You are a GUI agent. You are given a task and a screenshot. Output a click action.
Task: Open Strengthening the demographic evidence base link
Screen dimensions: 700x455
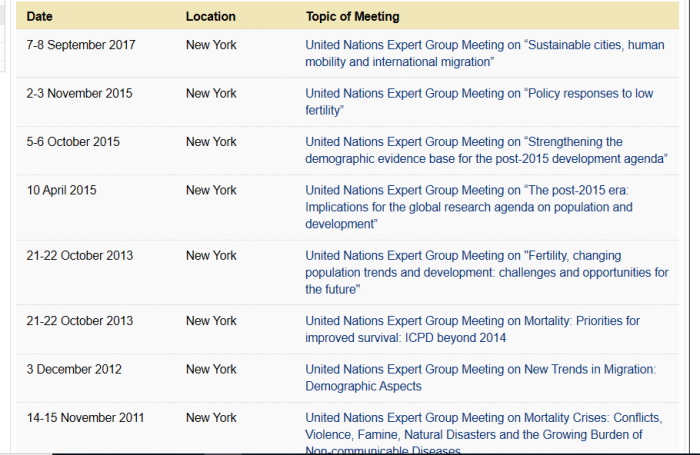pos(487,150)
